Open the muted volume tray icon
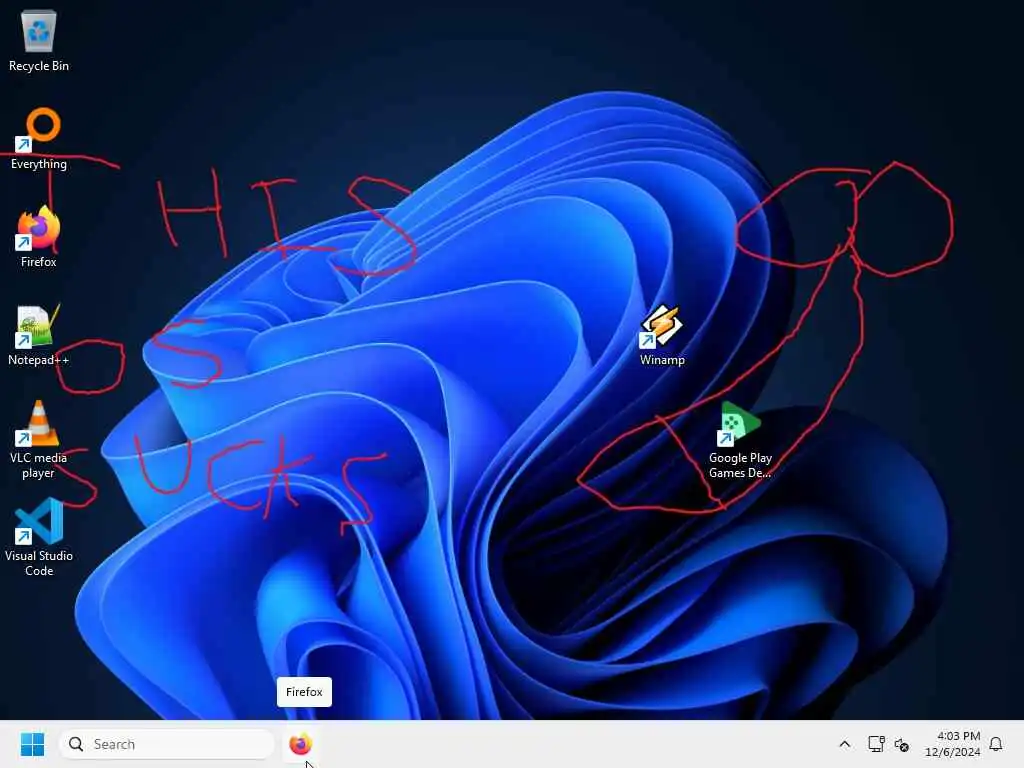Screen dimensions: 1024x768 click(902, 744)
